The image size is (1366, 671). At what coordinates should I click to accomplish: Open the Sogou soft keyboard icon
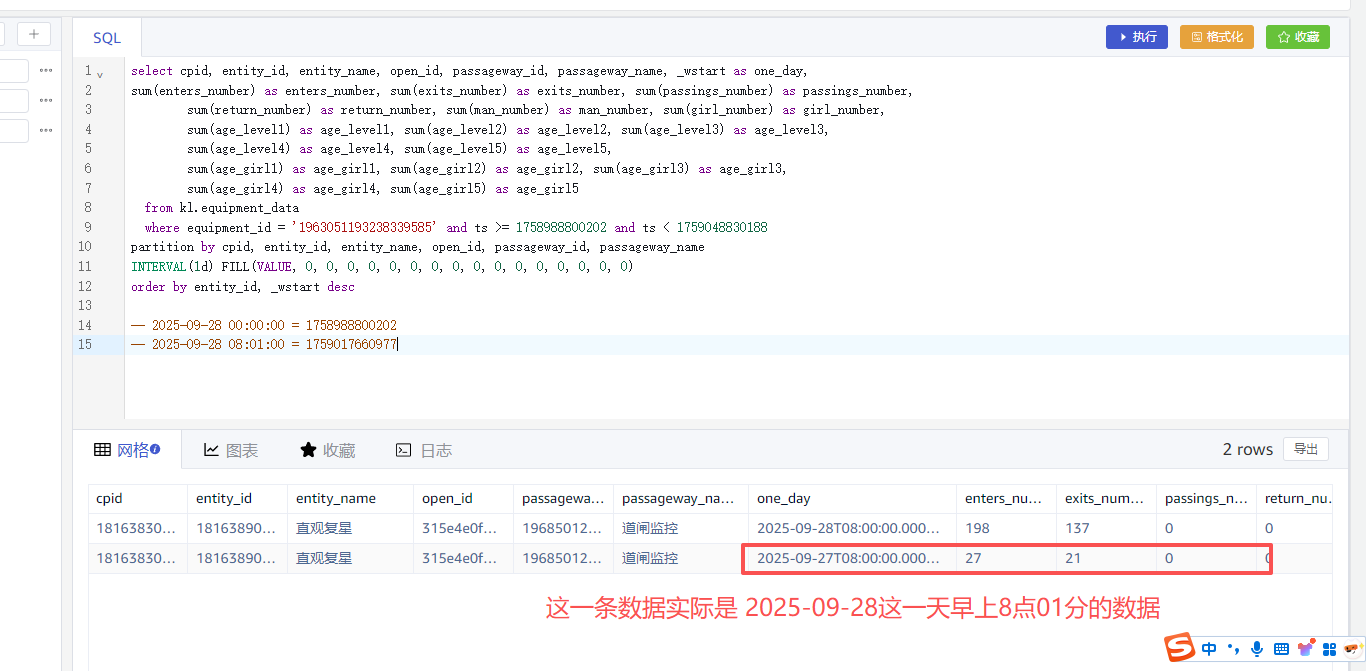tap(1281, 649)
